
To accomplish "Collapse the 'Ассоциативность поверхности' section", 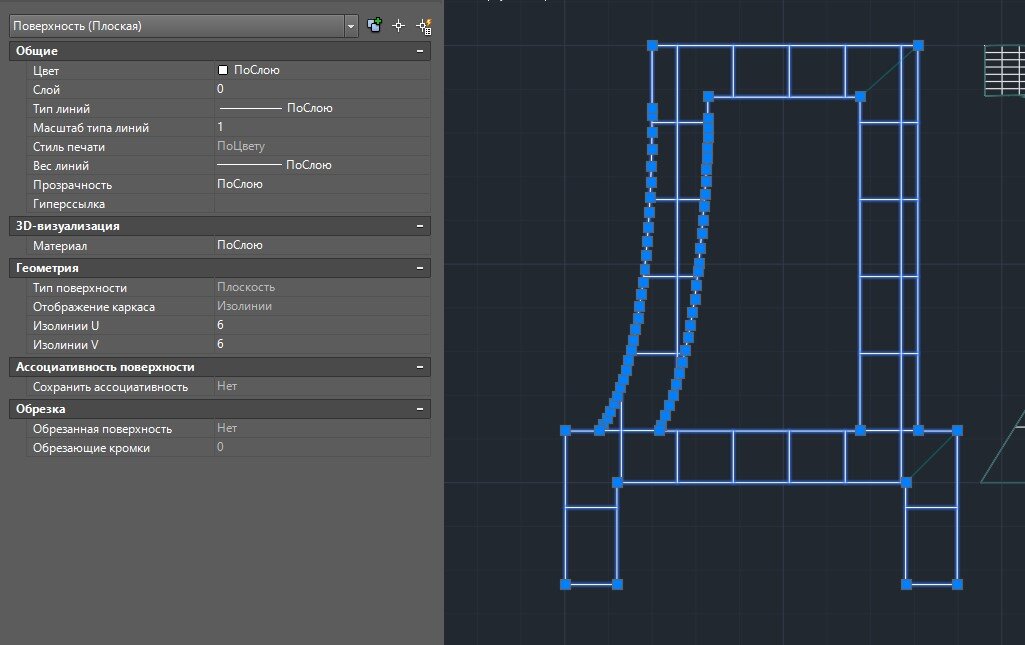I will [420, 367].
